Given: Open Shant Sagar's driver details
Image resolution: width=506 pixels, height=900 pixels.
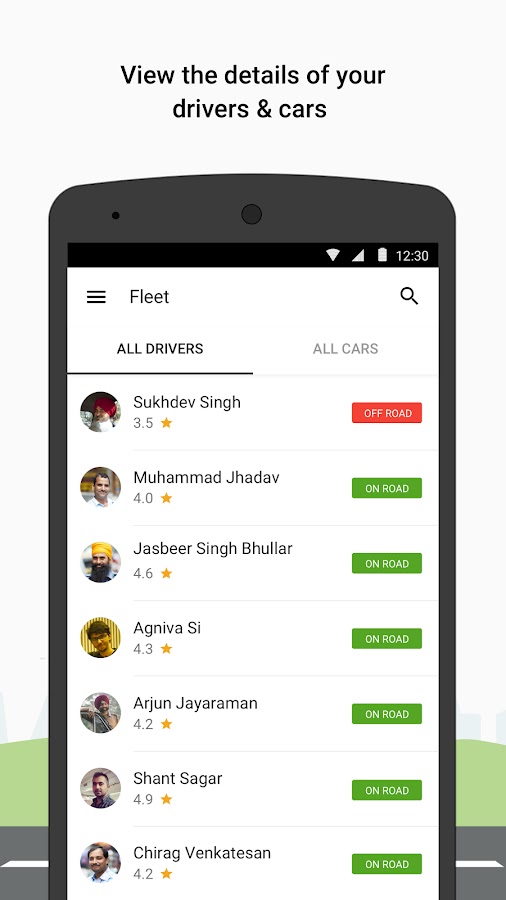Looking at the screenshot, I should coord(252,789).
